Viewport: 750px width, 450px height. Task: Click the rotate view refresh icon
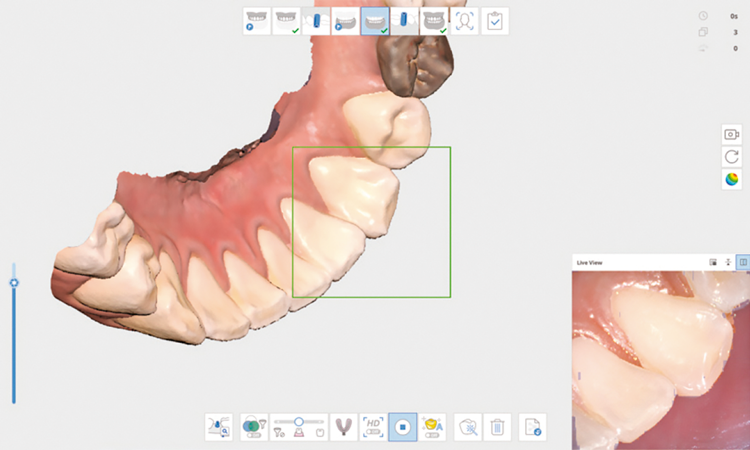coord(731,157)
